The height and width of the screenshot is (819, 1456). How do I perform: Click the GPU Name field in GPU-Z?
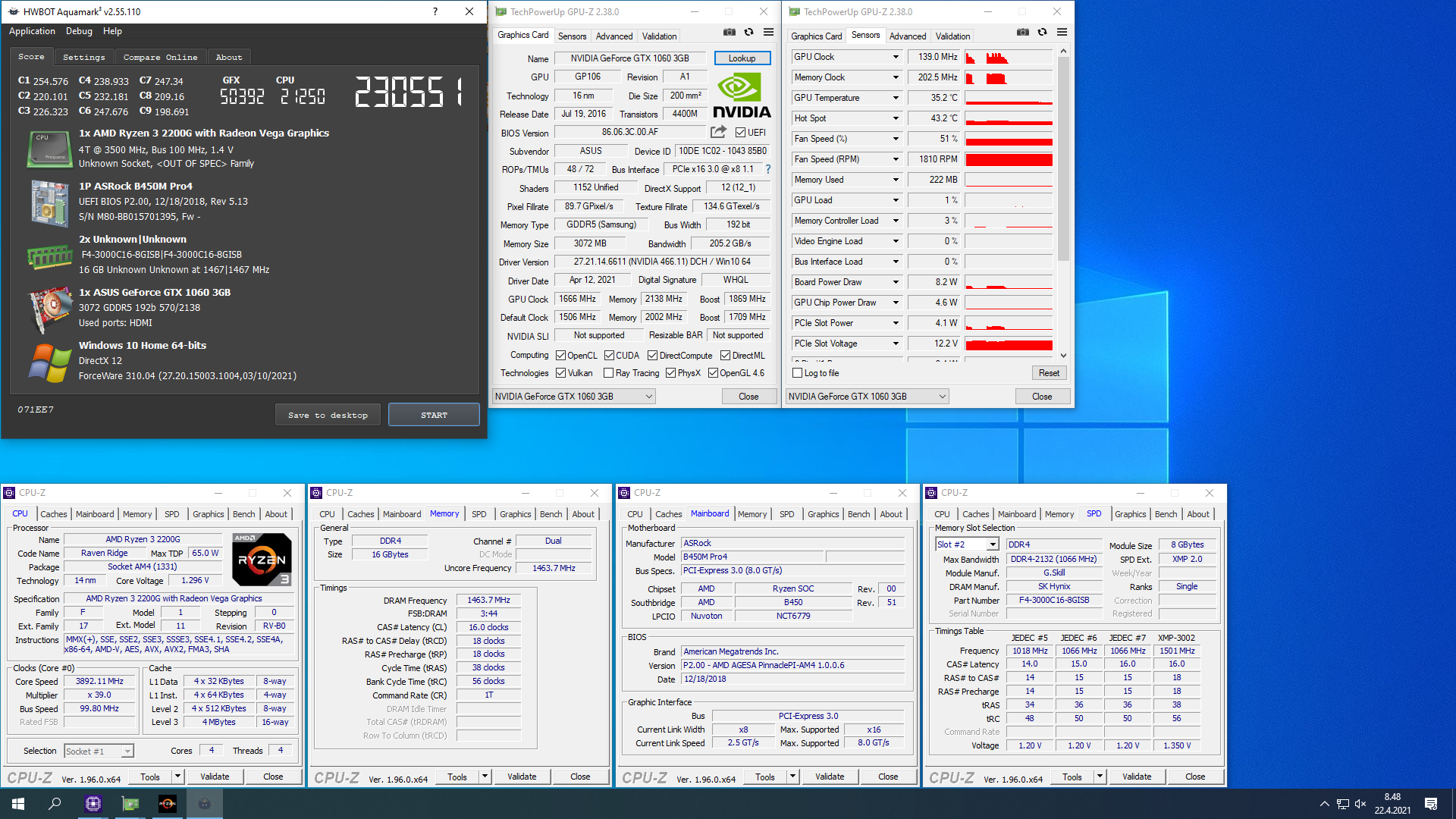click(x=630, y=58)
